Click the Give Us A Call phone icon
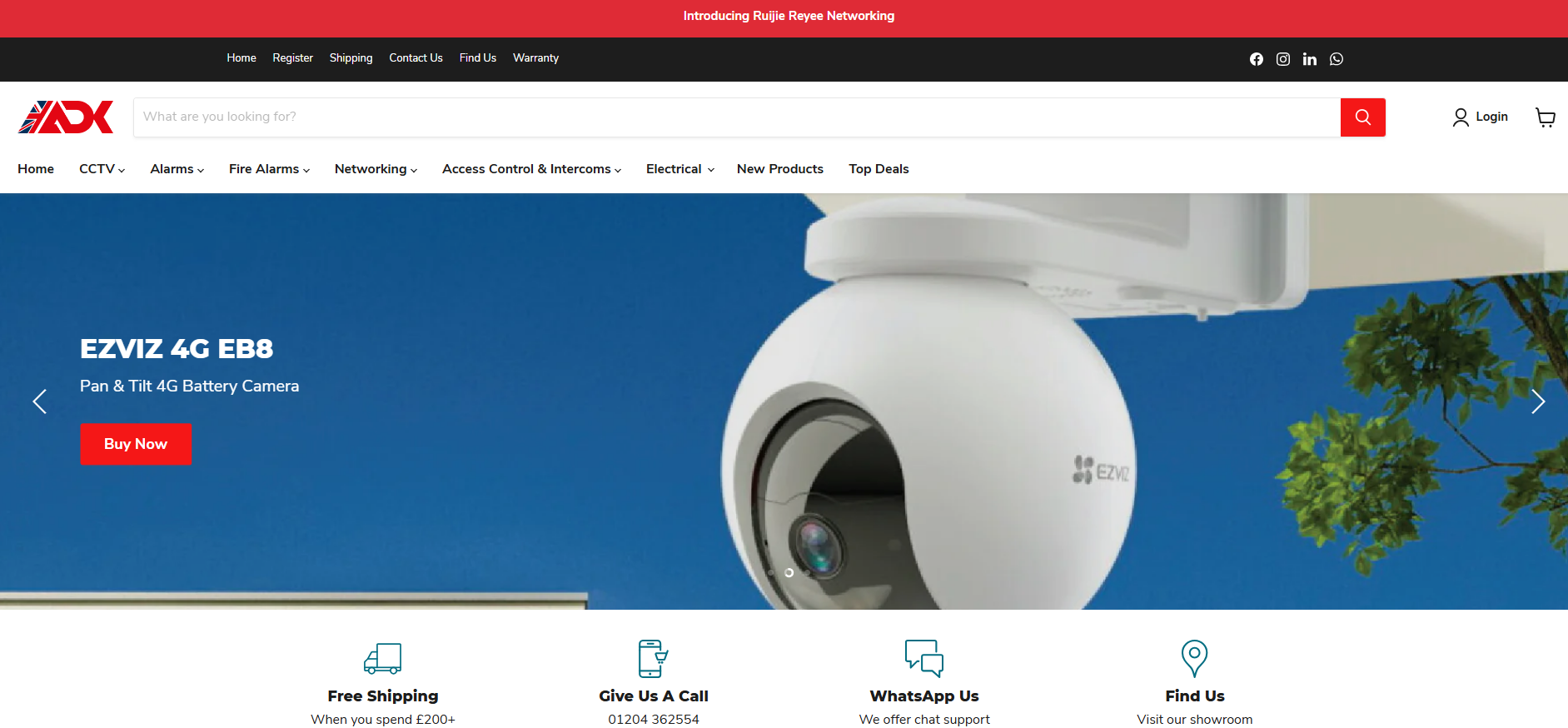The height and width of the screenshot is (728, 1568). (654, 658)
